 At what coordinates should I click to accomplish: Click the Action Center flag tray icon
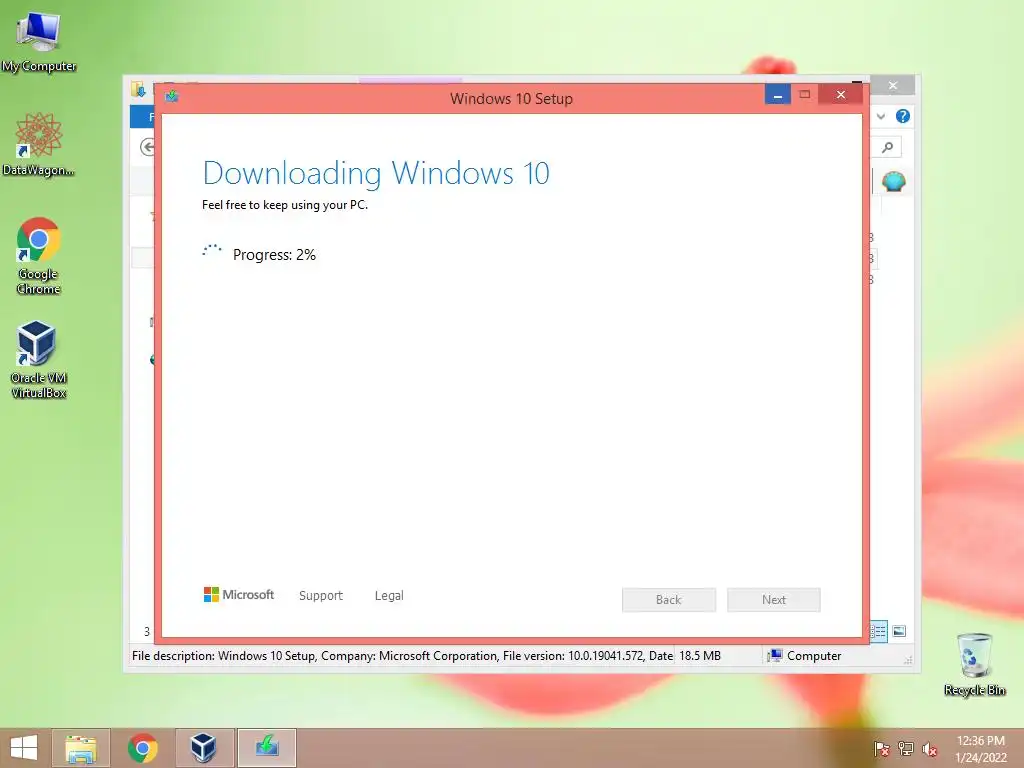tap(881, 749)
